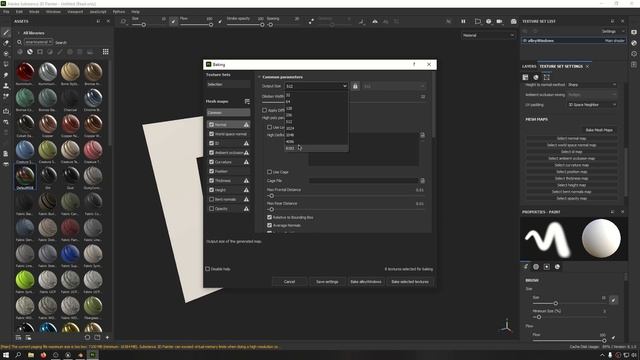This screenshot has height=360, width=640.
Task: Toggle the Ambient occlusion checkbox
Action: 211,153
